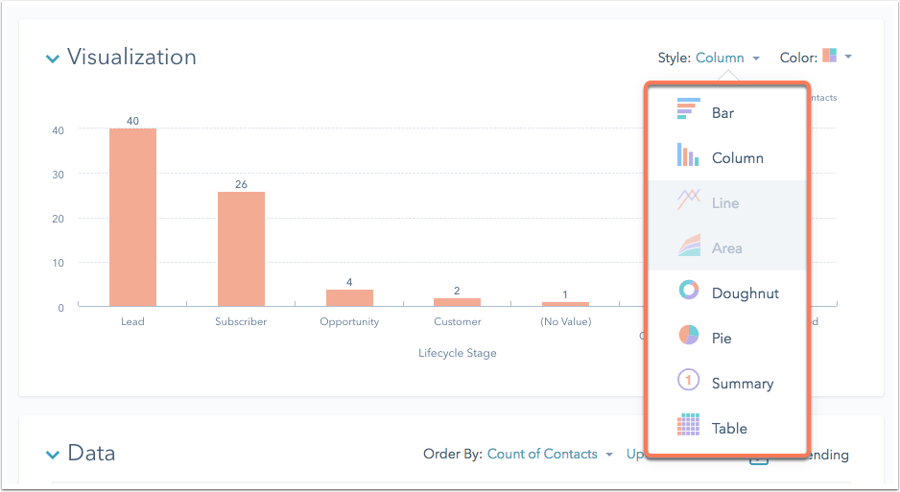Choose Pie label in style menu
Screen dimensions: 900x492
721,338
